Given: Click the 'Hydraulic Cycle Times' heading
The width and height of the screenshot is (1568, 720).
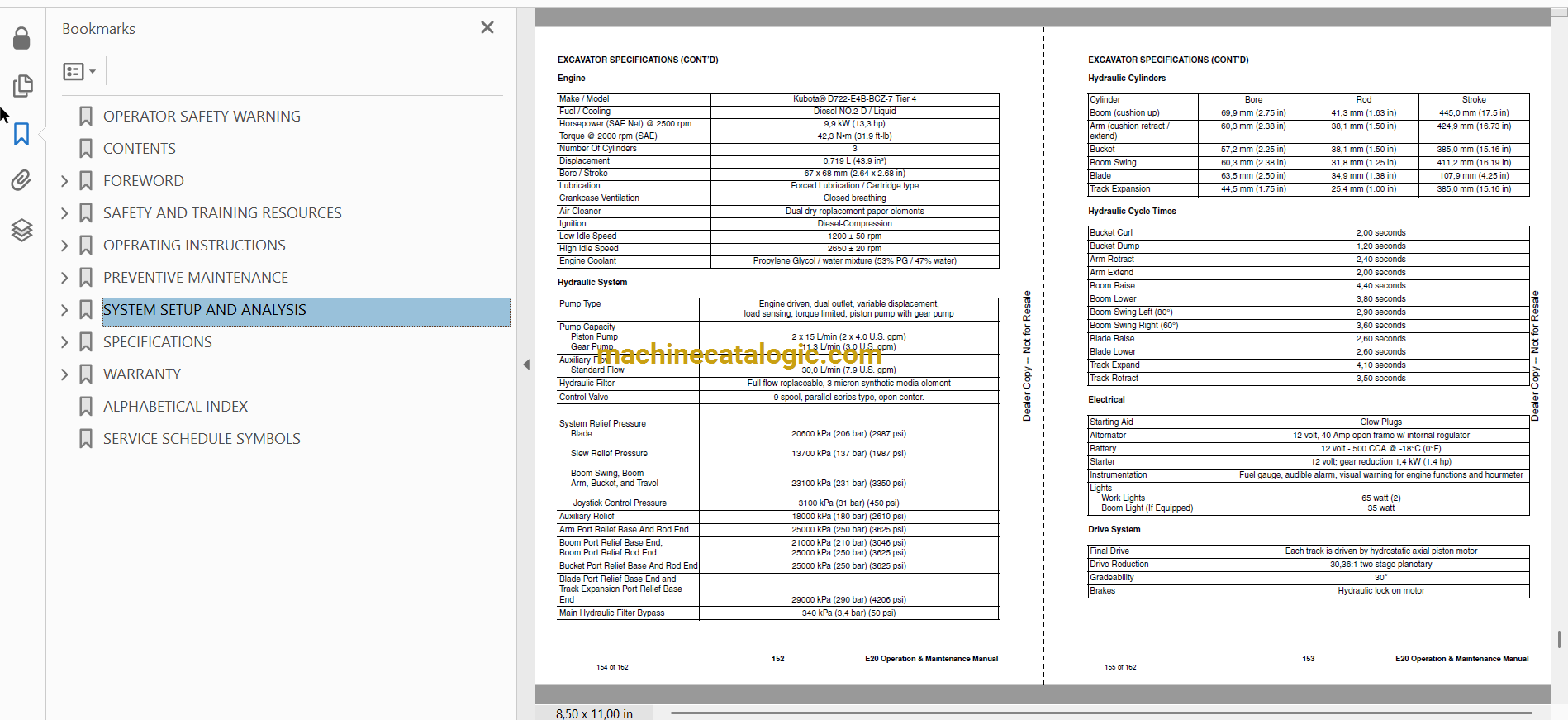Looking at the screenshot, I should tap(1132, 212).
